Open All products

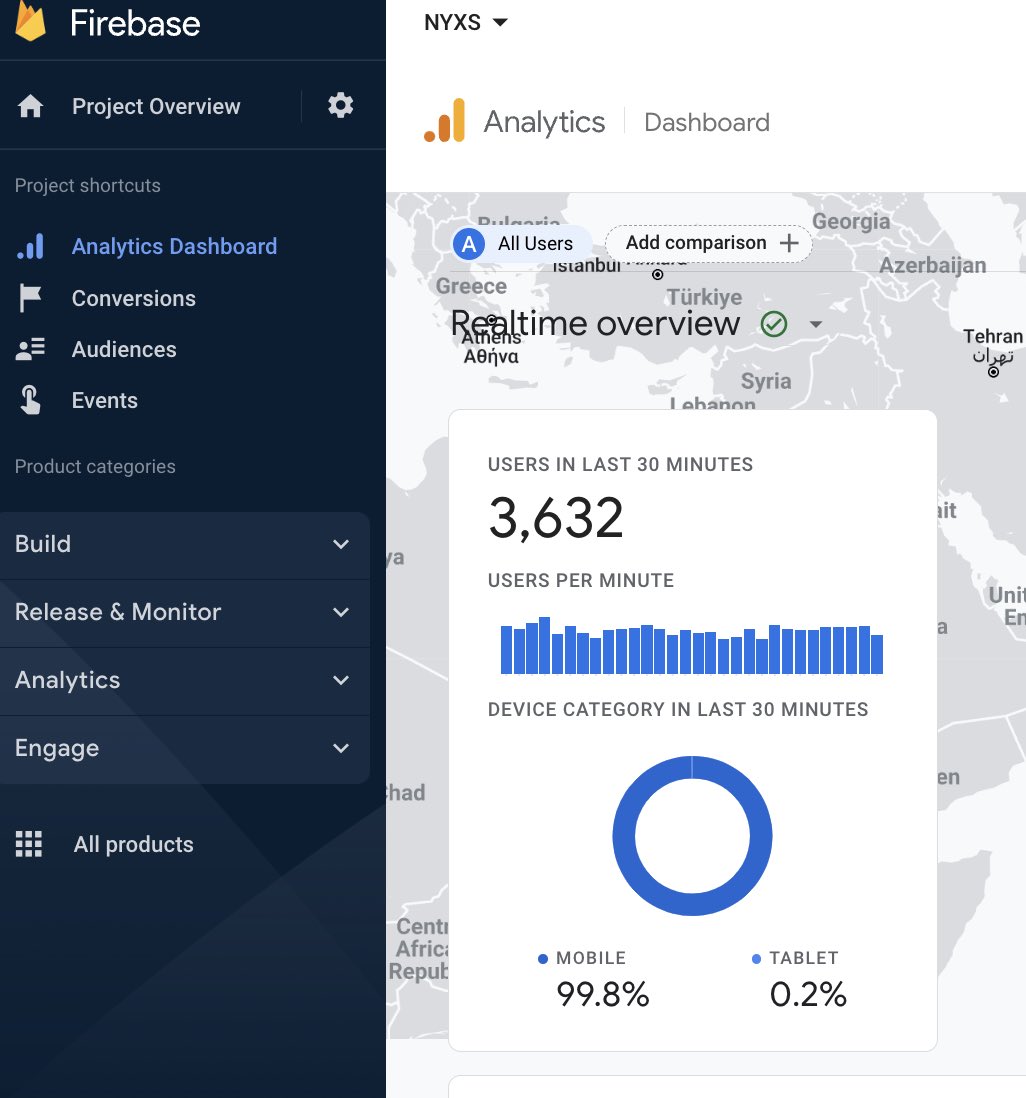pos(133,844)
